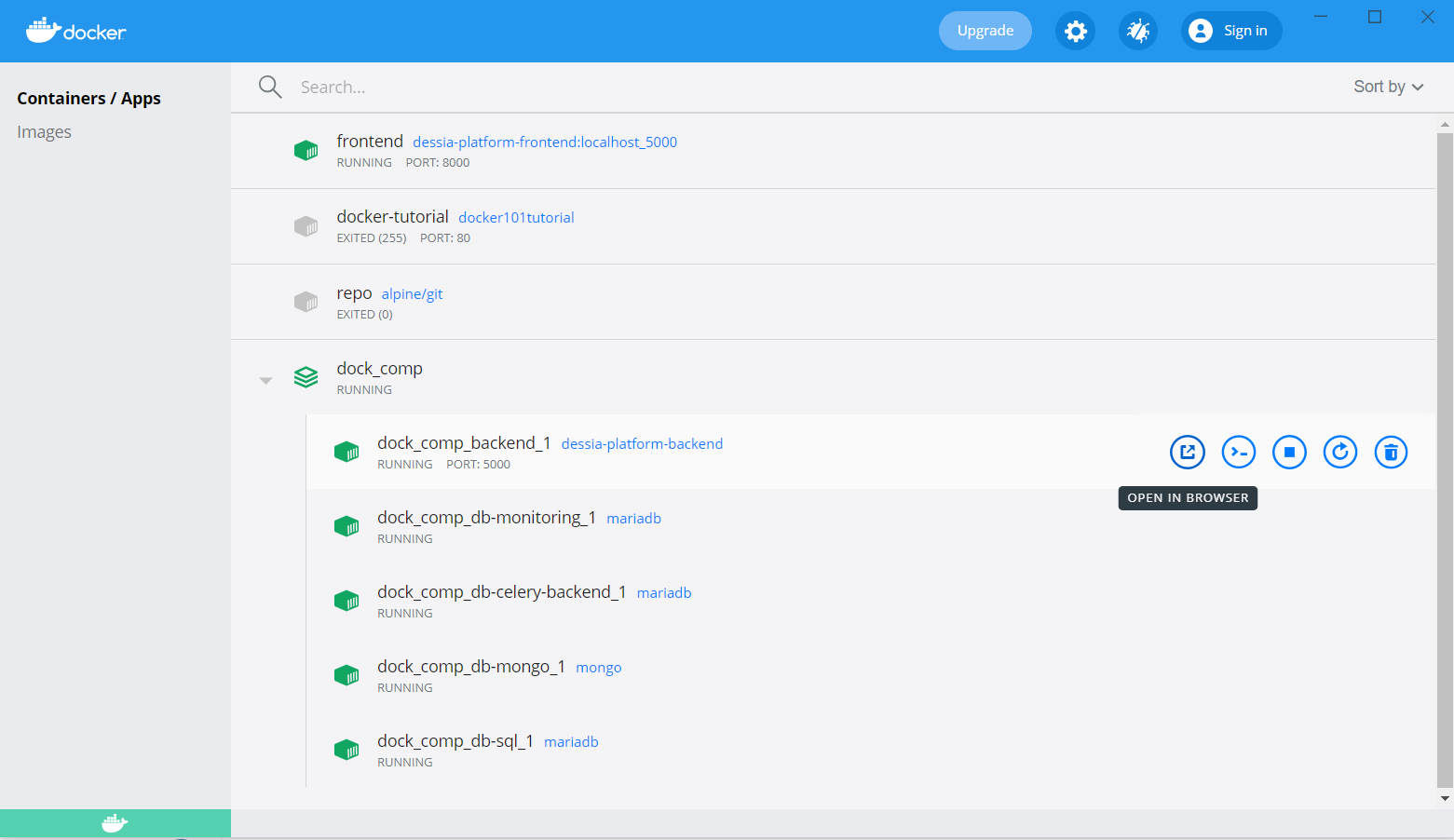Open docker101tutorial image link
Image resolution: width=1454 pixels, height=840 pixels.
516,218
